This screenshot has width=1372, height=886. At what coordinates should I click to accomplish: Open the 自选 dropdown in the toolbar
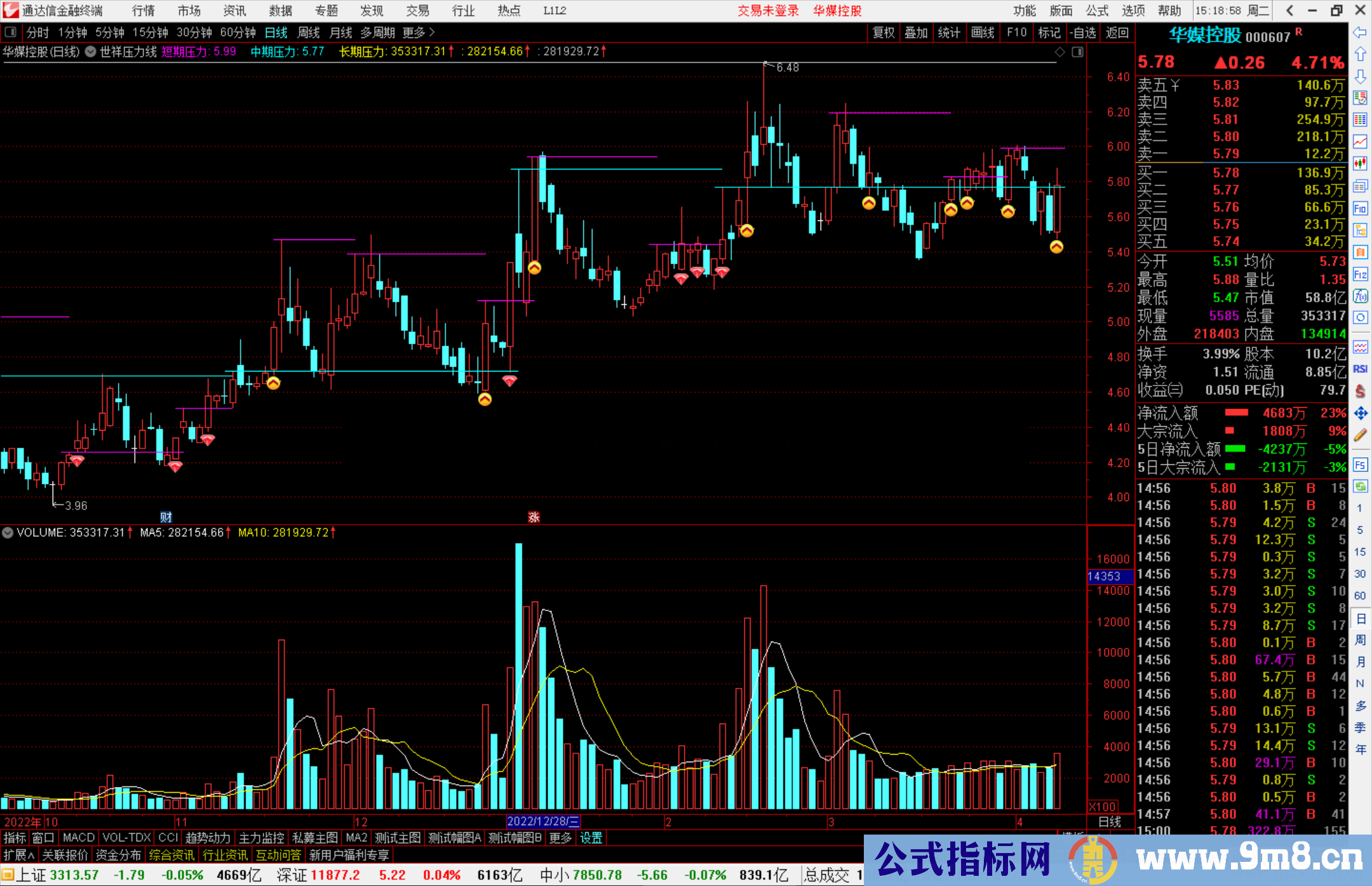pos(1083,32)
